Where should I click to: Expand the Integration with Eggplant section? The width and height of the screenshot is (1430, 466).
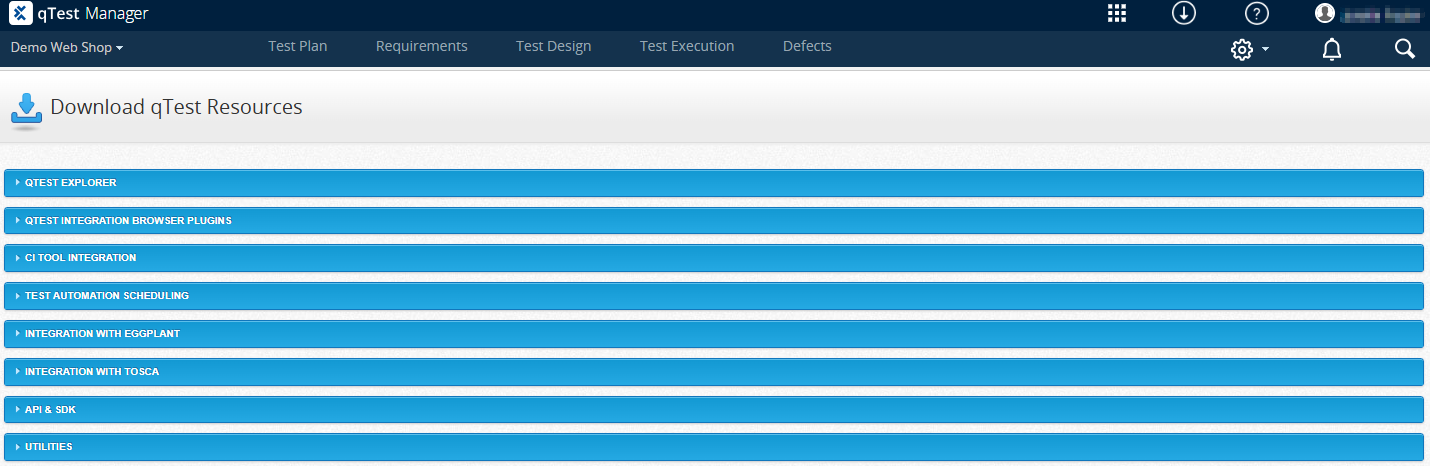pyautogui.click(x=102, y=334)
